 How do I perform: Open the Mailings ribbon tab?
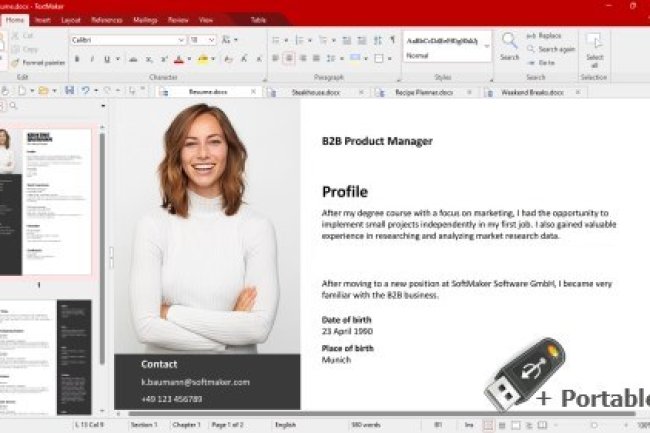145,20
